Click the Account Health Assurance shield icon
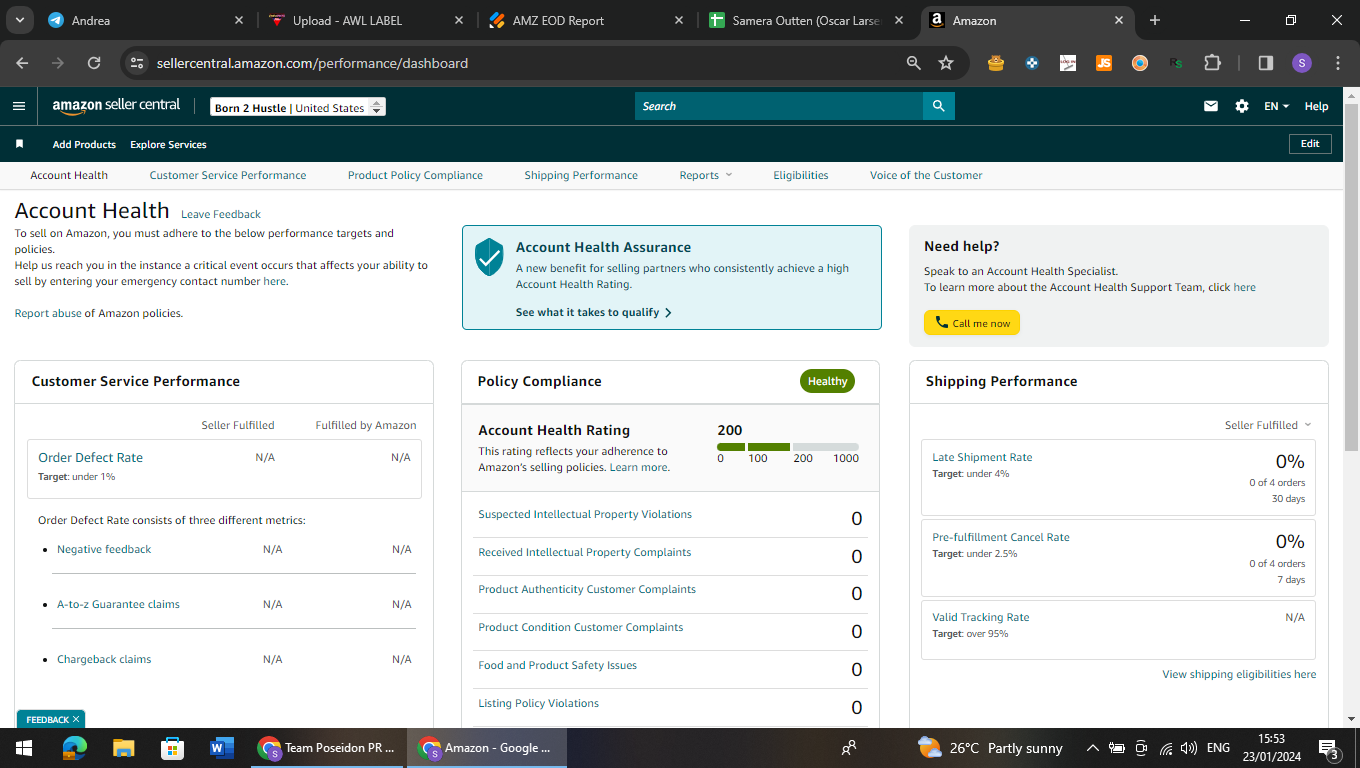Screen dimensions: 1360x768 [489, 257]
